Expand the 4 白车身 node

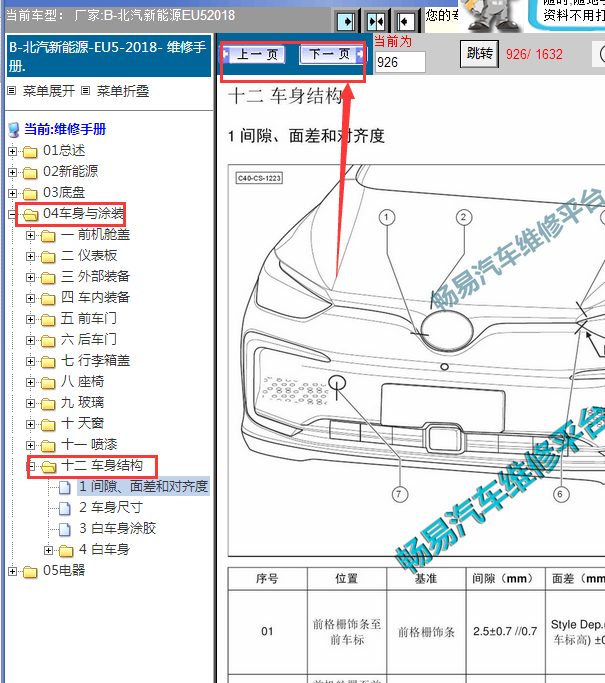click(48, 550)
